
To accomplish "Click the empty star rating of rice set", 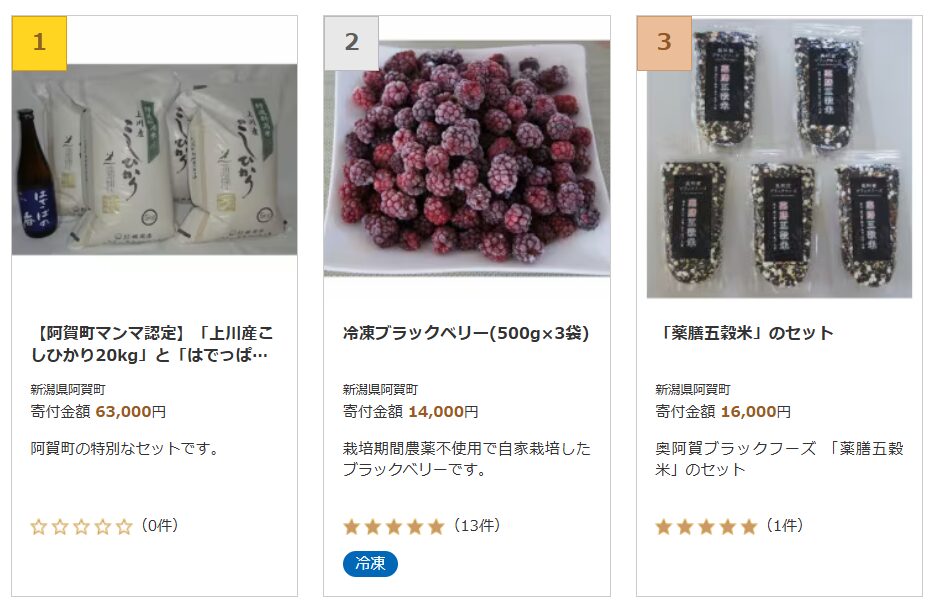I will point(81,527).
